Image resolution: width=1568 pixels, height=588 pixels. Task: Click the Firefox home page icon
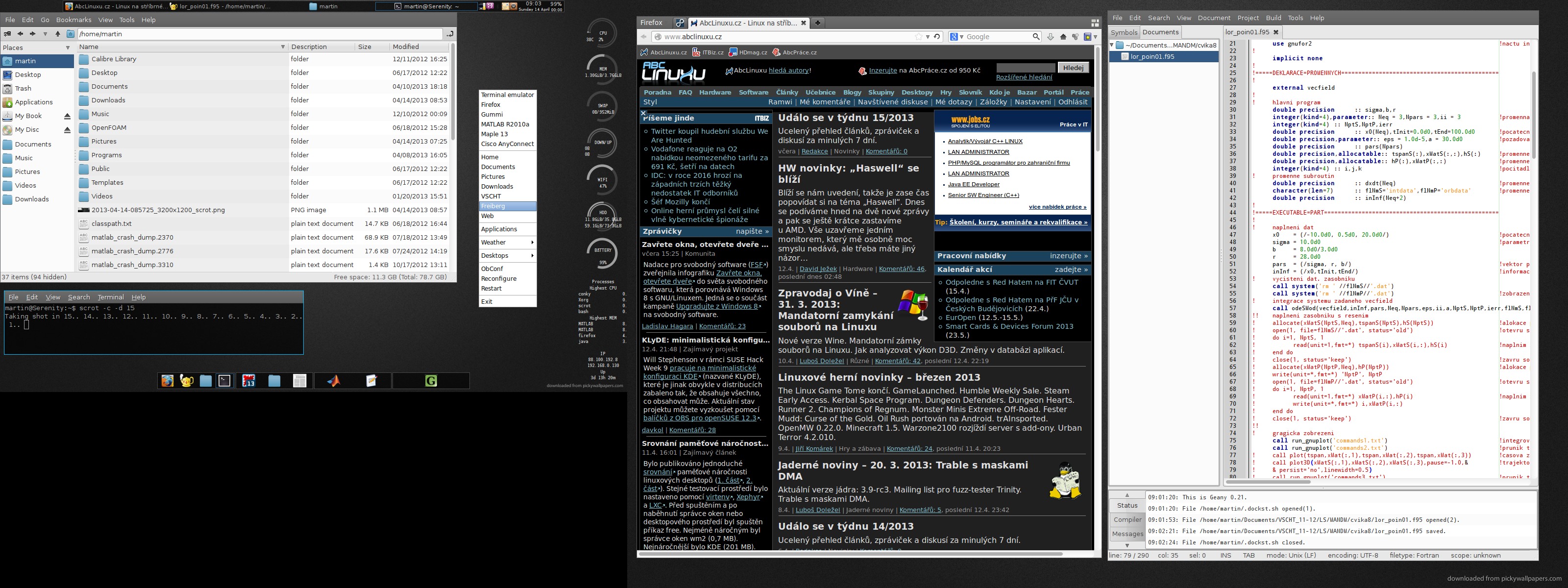[x=1063, y=37]
